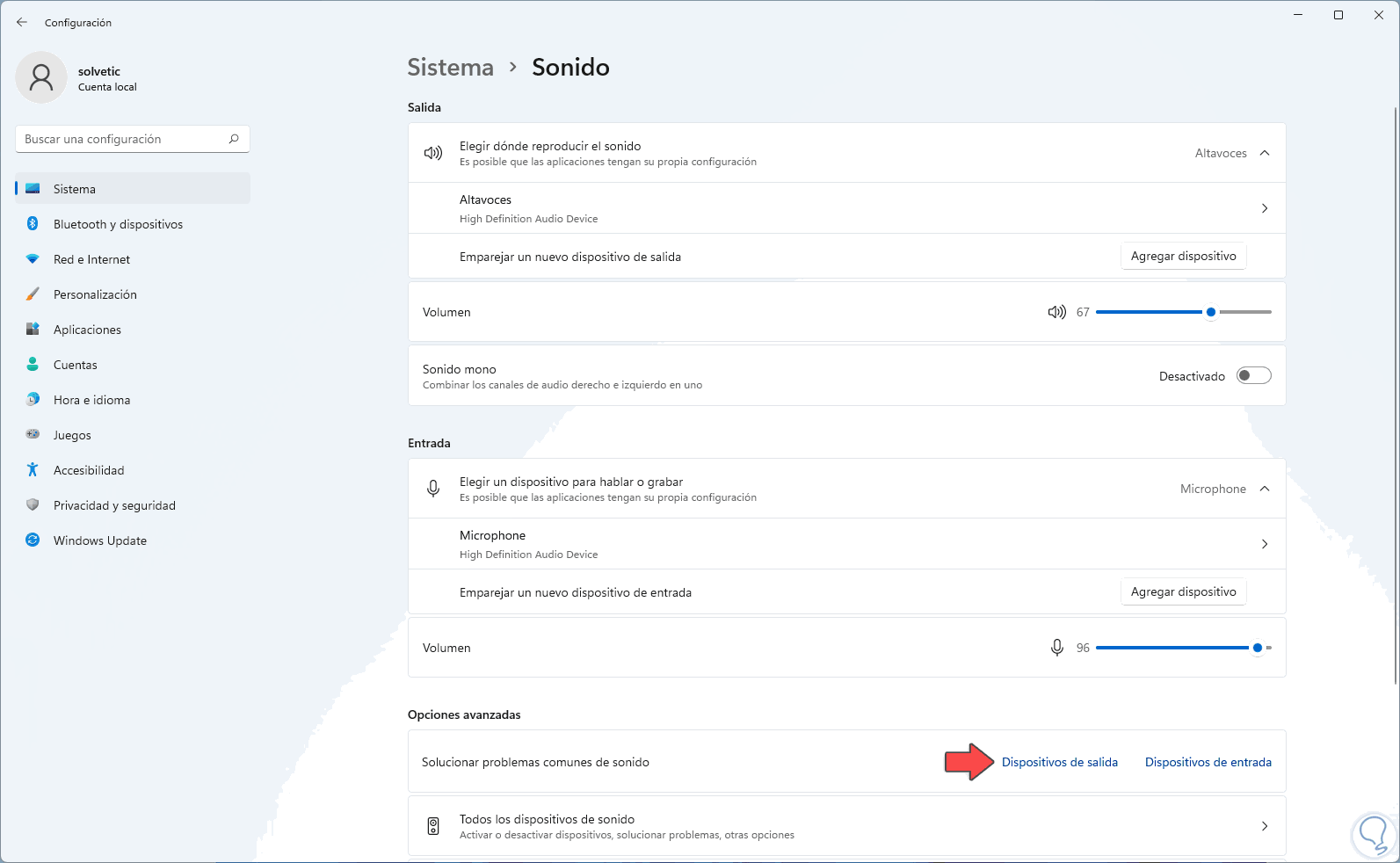This screenshot has height=863, width=1400.
Task: Open Bluetooth y dispositivos settings
Action: tap(118, 224)
